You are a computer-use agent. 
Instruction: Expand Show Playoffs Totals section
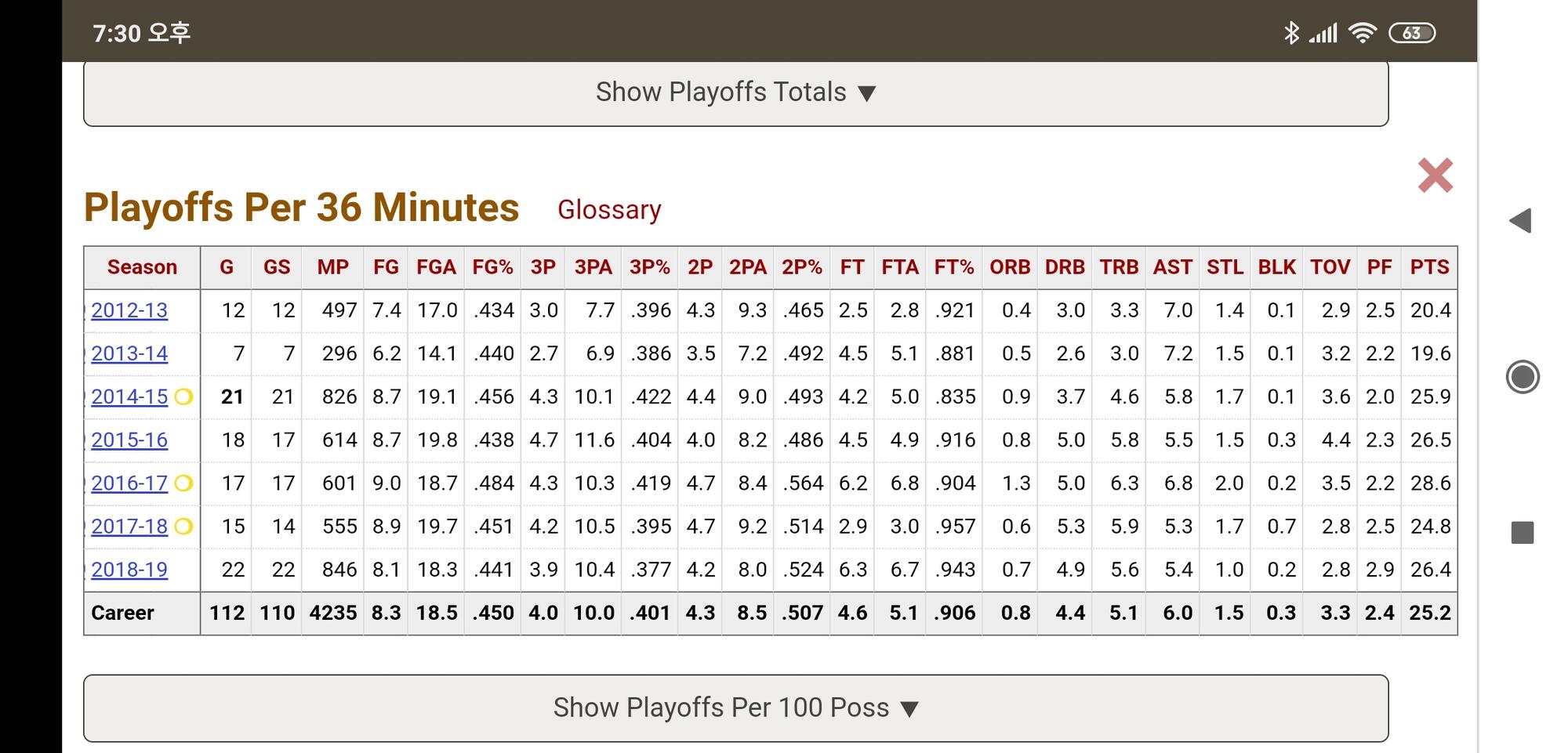click(735, 92)
